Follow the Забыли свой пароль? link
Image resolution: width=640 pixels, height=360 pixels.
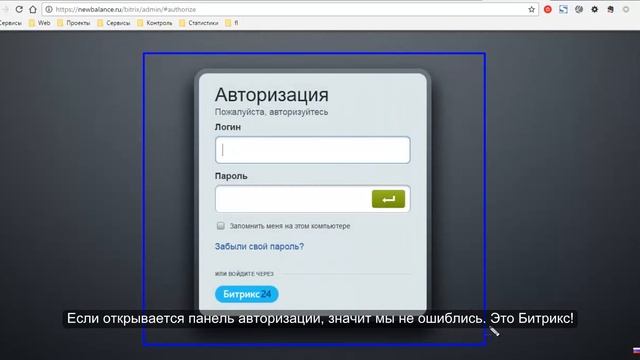(x=259, y=247)
